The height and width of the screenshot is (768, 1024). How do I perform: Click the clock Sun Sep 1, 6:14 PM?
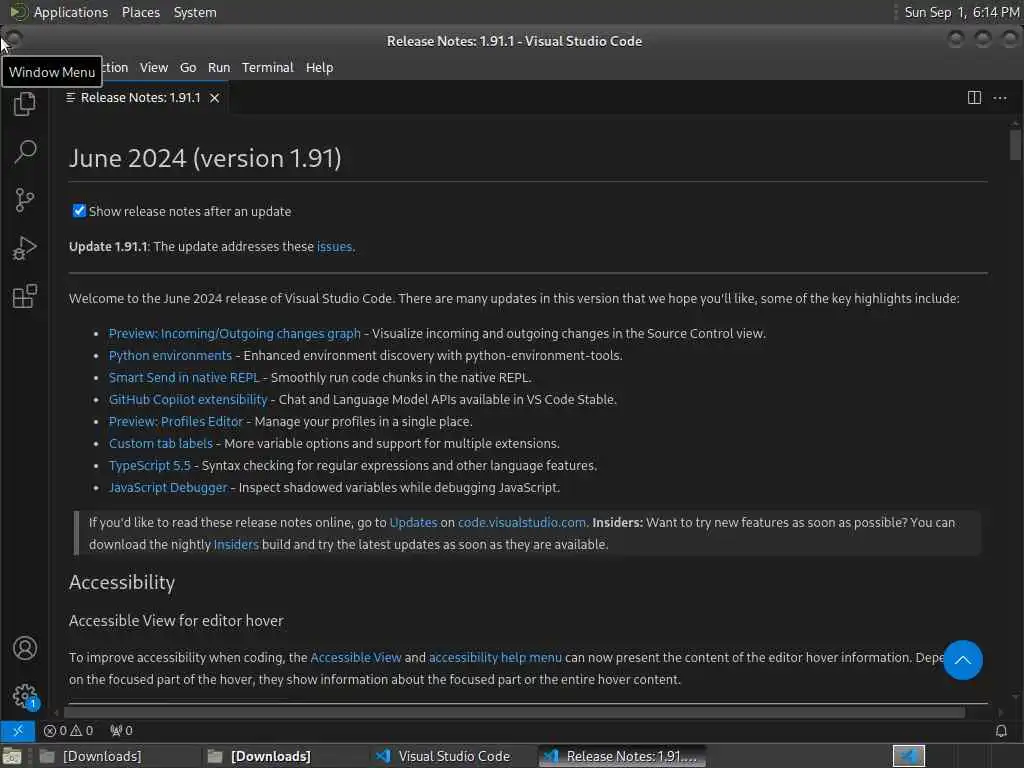click(961, 12)
